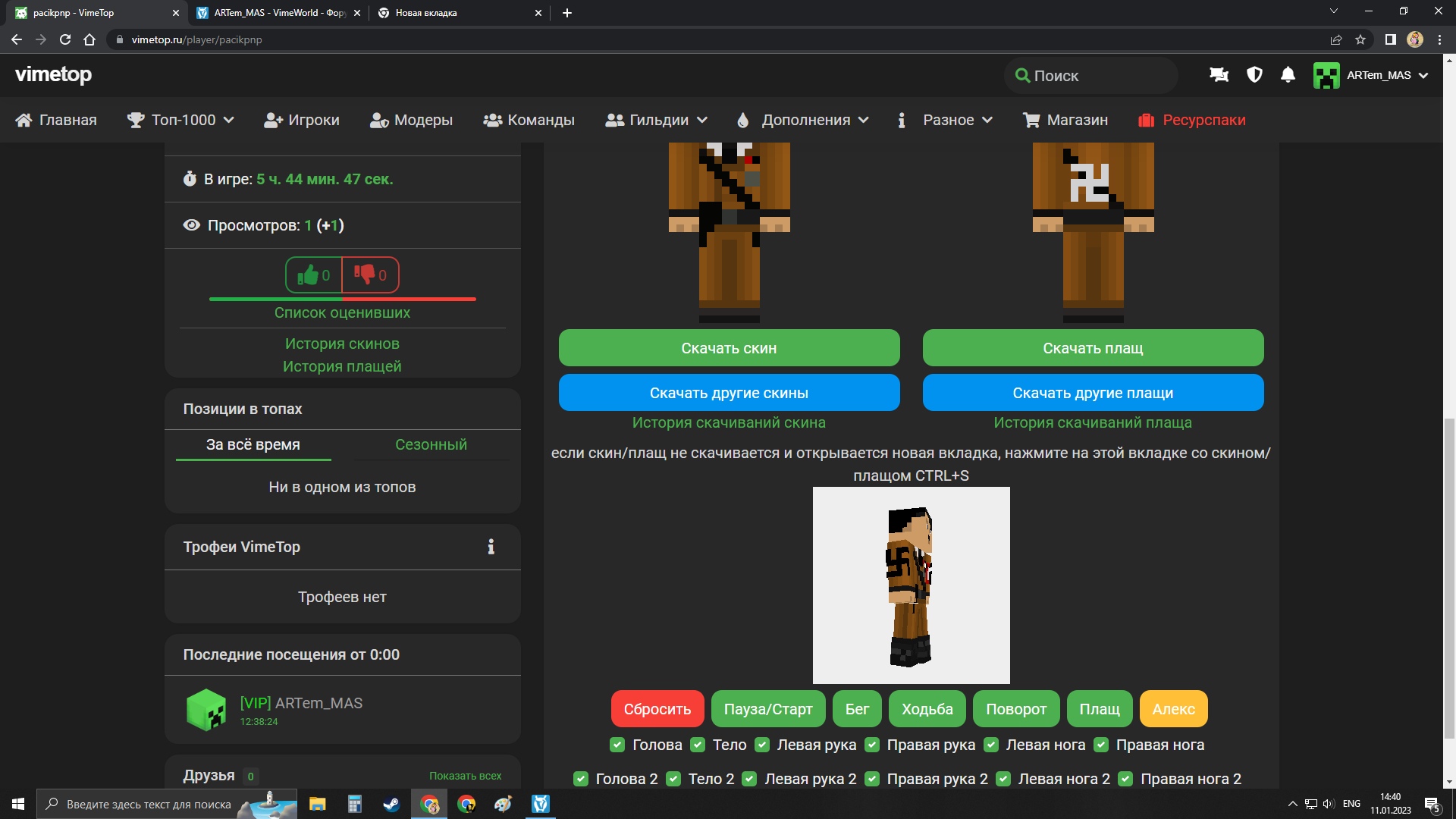The width and height of the screenshot is (1456, 819).
Task: Open the messages chat icon in header
Action: coord(1219,75)
